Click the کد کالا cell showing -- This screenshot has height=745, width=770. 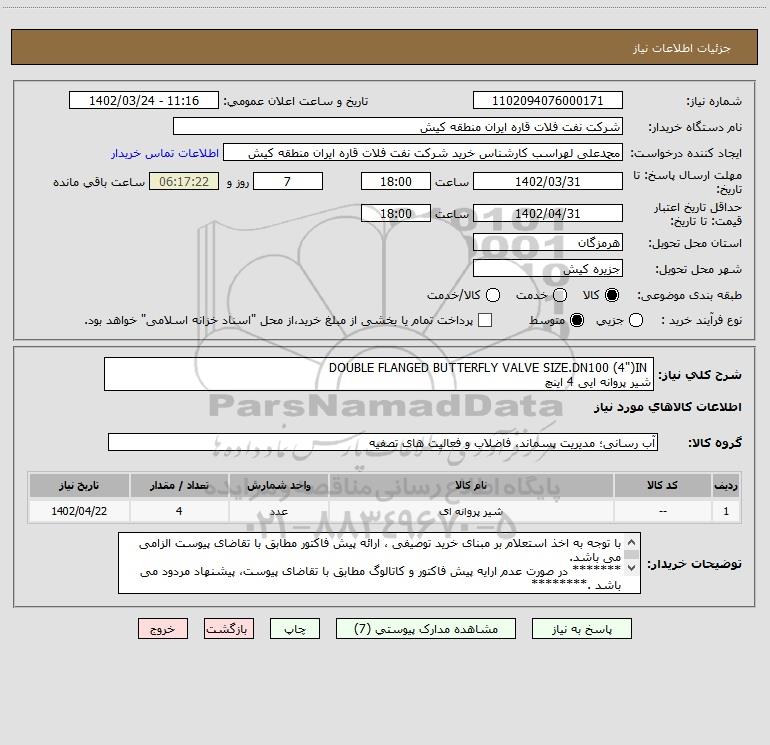pyautogui.click(x=662, y=511)
